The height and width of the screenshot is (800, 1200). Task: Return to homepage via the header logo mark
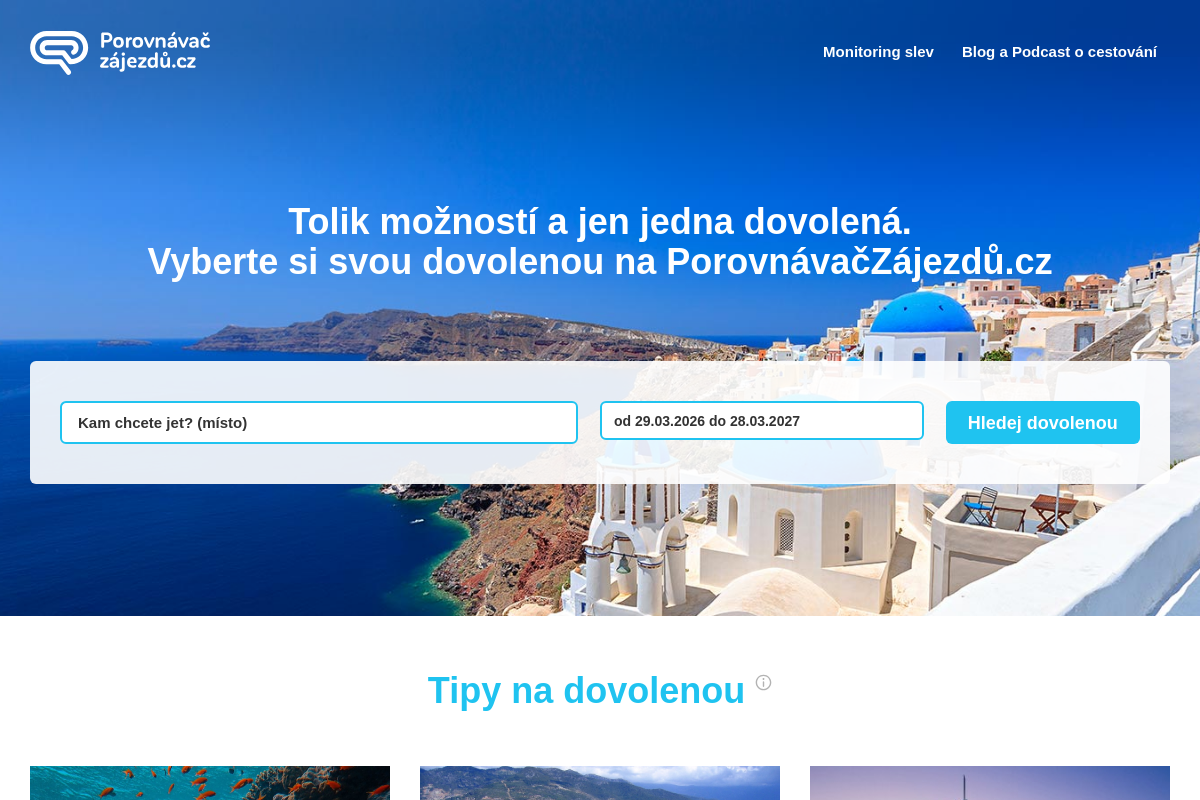[60, 51]
